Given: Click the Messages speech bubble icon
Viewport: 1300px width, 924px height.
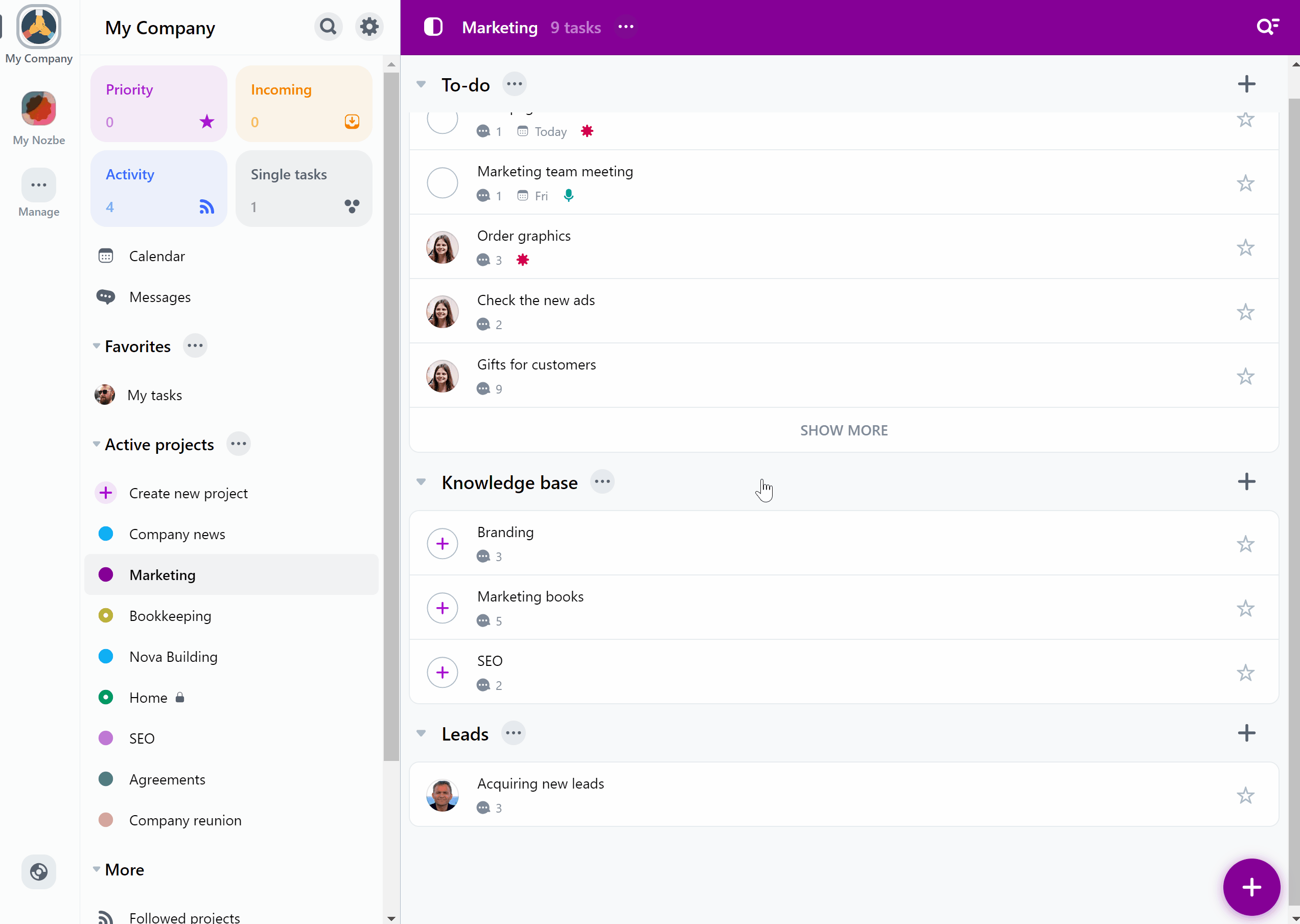Looking at the screenshot, I should [106, 297].
